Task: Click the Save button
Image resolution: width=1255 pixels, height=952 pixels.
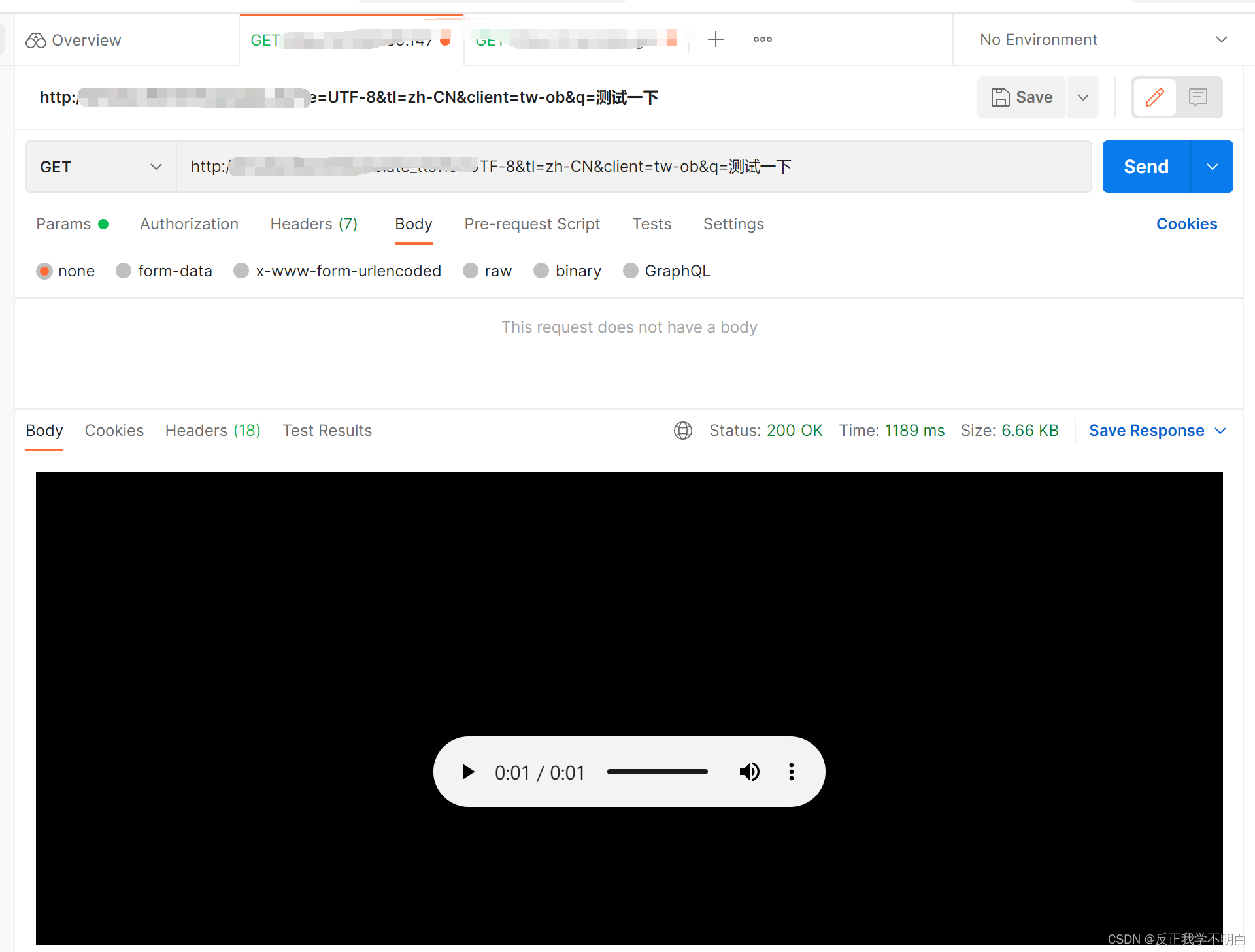Action: click(x=1022, y=97)
